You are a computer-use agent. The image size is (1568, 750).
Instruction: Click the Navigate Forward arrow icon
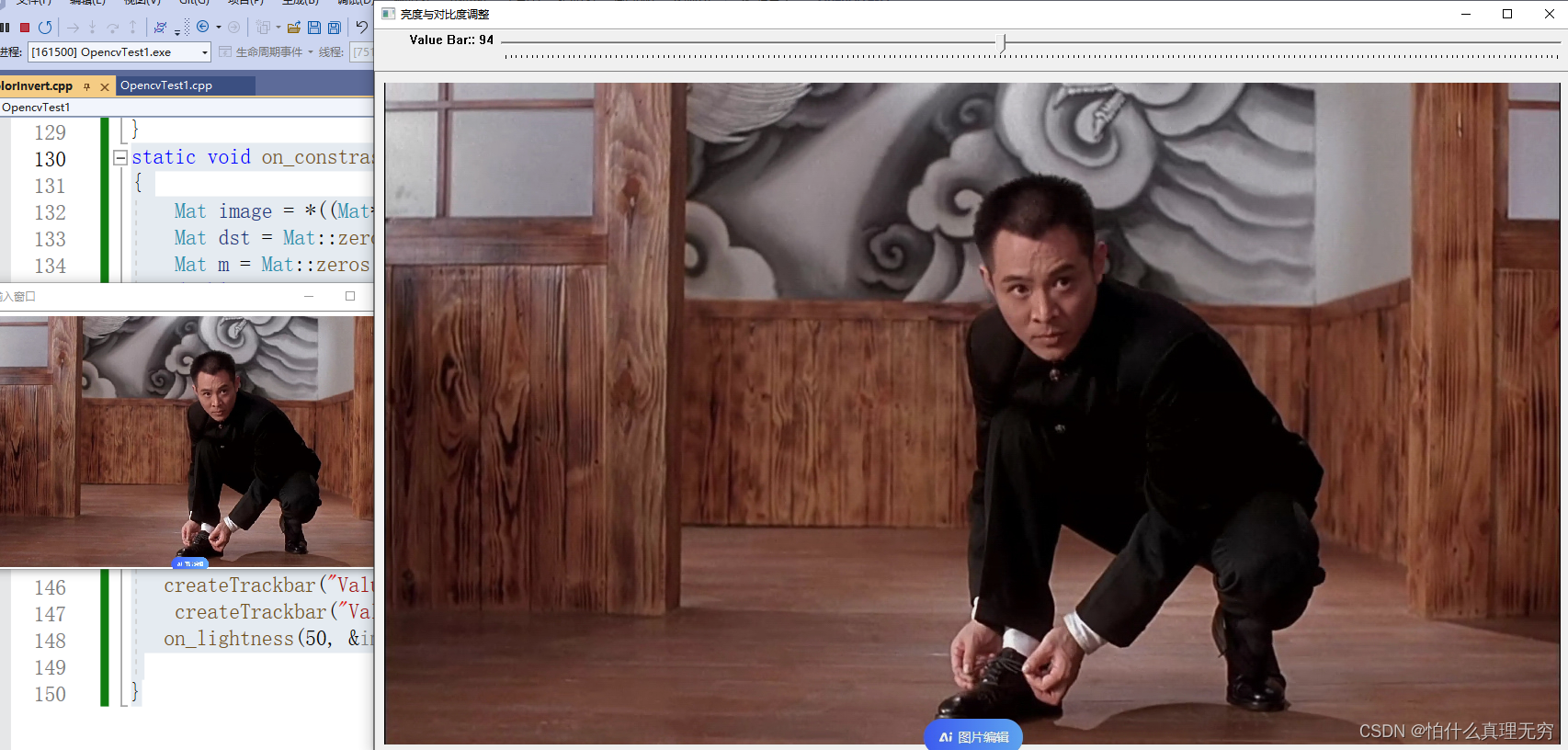234,28
